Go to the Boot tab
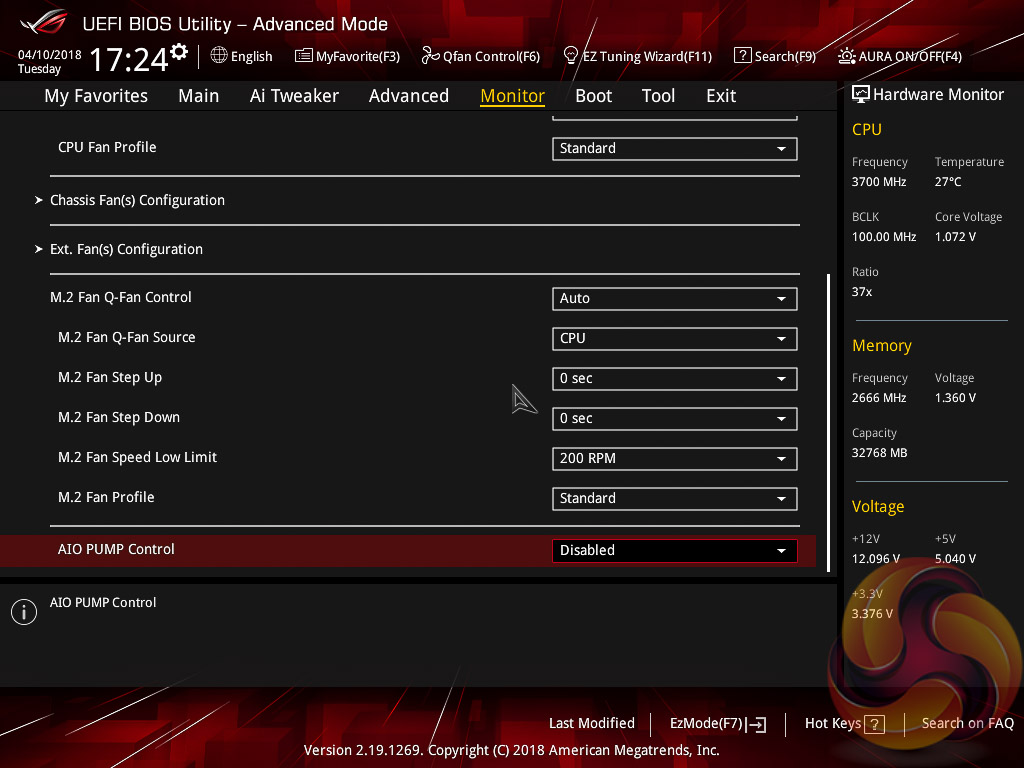The image size is (1024, 768). coord(593,96)
